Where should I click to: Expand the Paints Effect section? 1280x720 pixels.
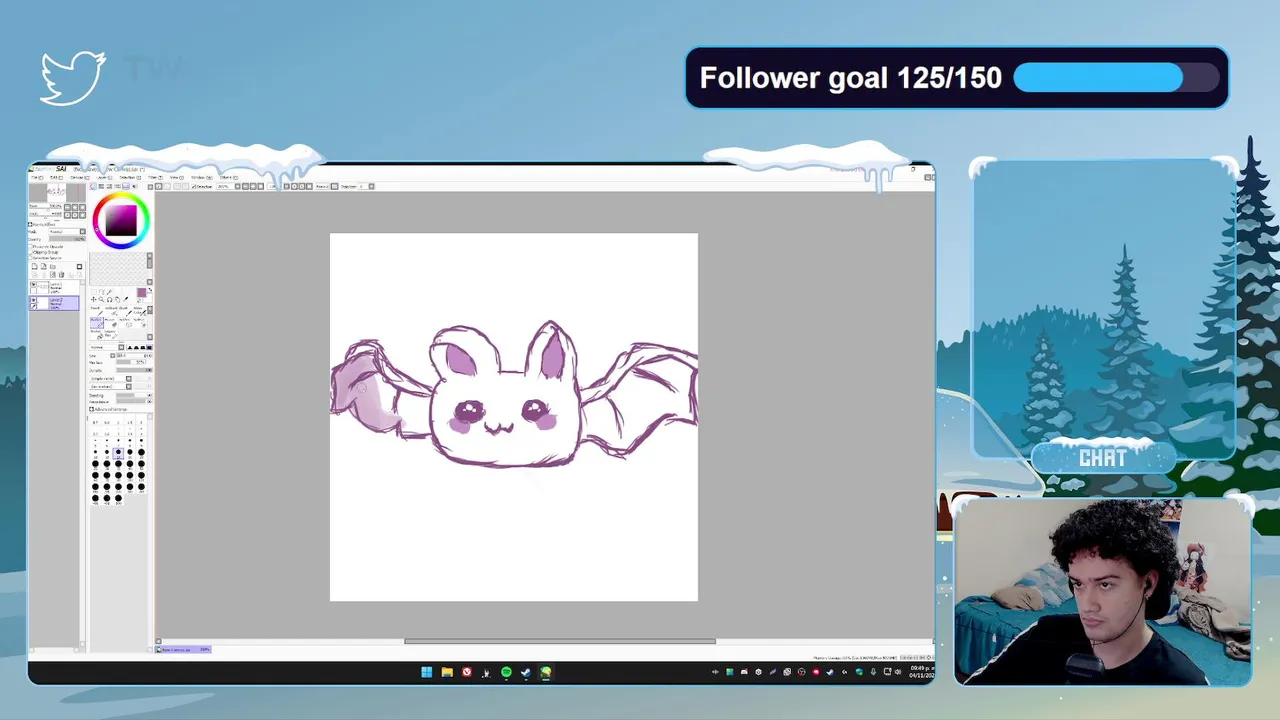[x=30, y=224]
